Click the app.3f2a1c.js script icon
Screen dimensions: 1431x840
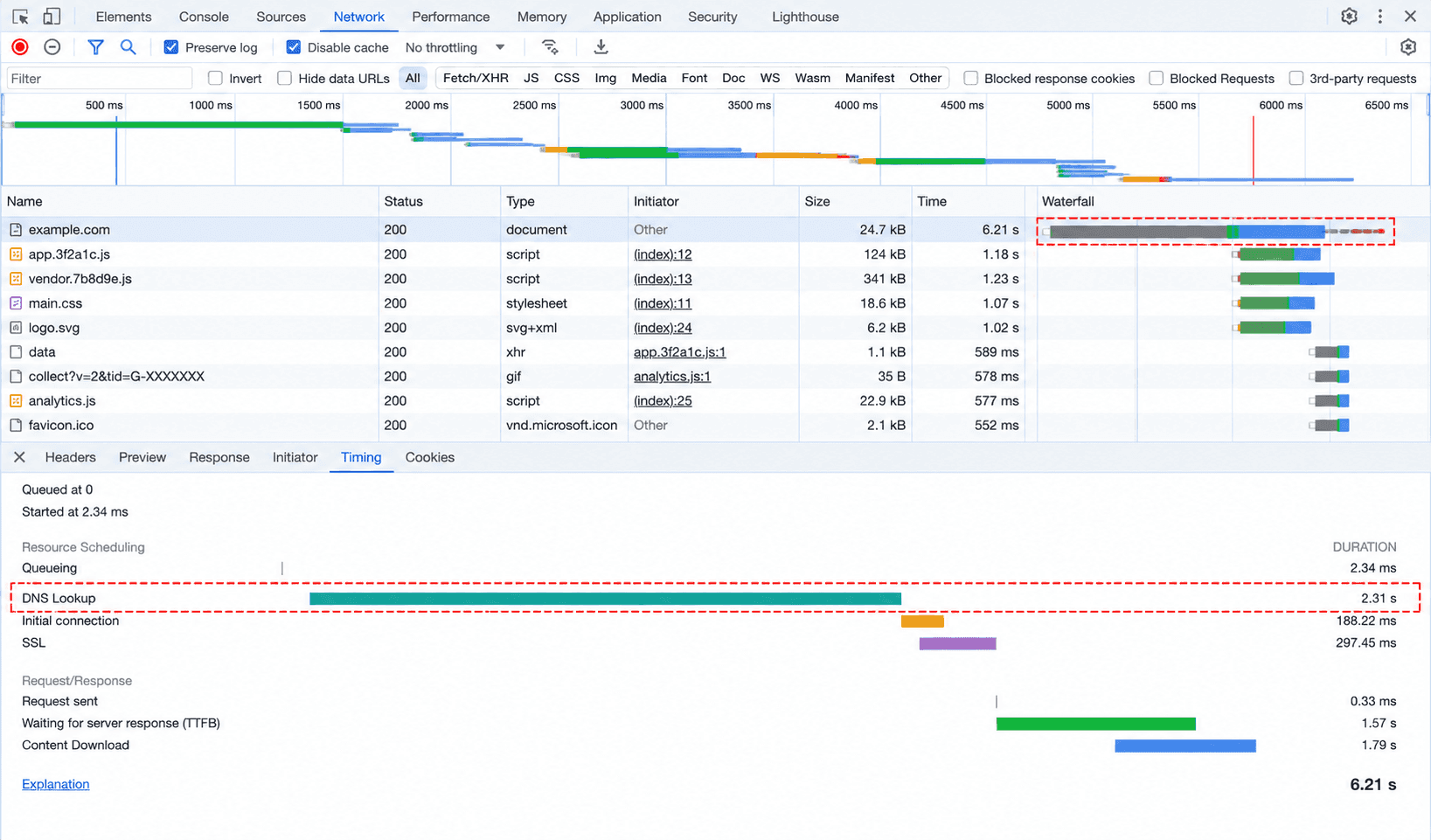[16, 254]
